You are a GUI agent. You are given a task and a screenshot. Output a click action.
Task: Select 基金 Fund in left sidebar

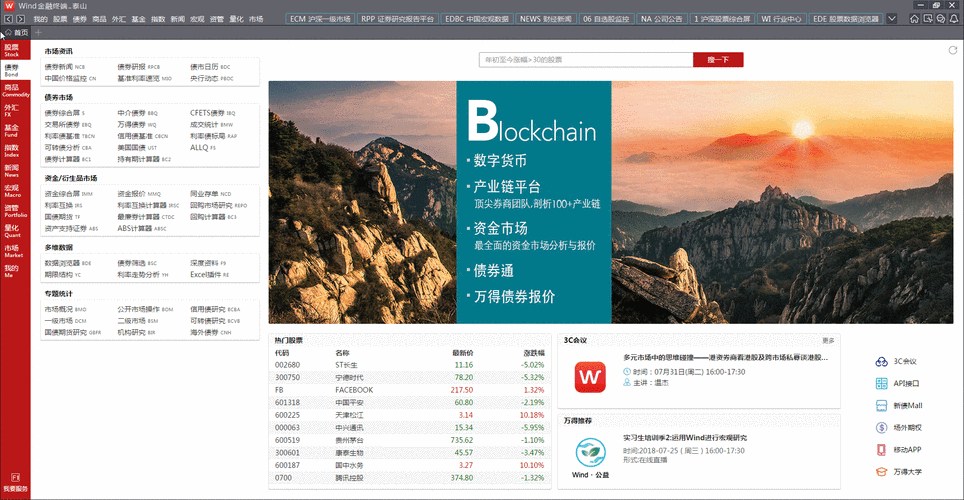[x=15, y=131]
